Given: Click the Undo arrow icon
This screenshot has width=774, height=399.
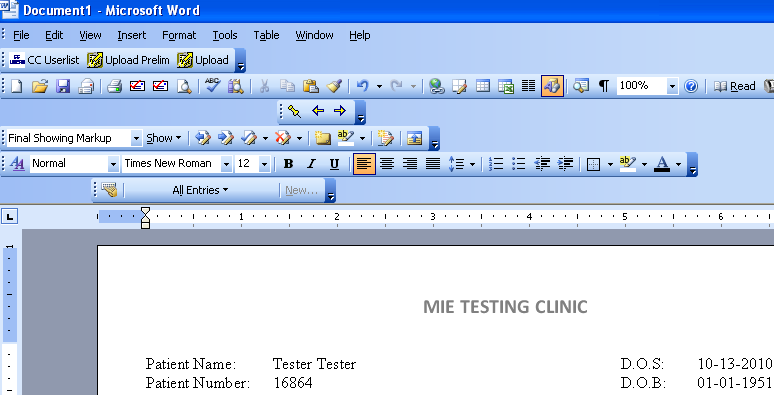Looking at the screenshot, I should point(362,86).
